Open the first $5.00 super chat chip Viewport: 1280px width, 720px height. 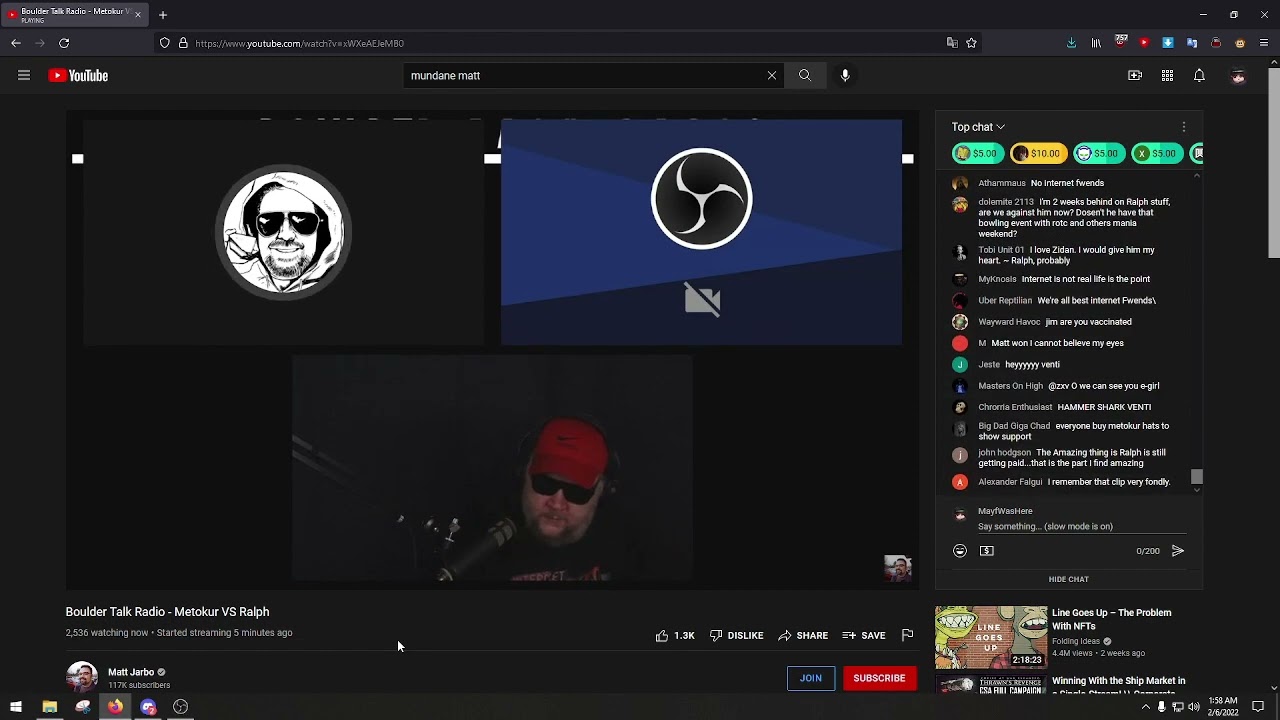point(977,153)
